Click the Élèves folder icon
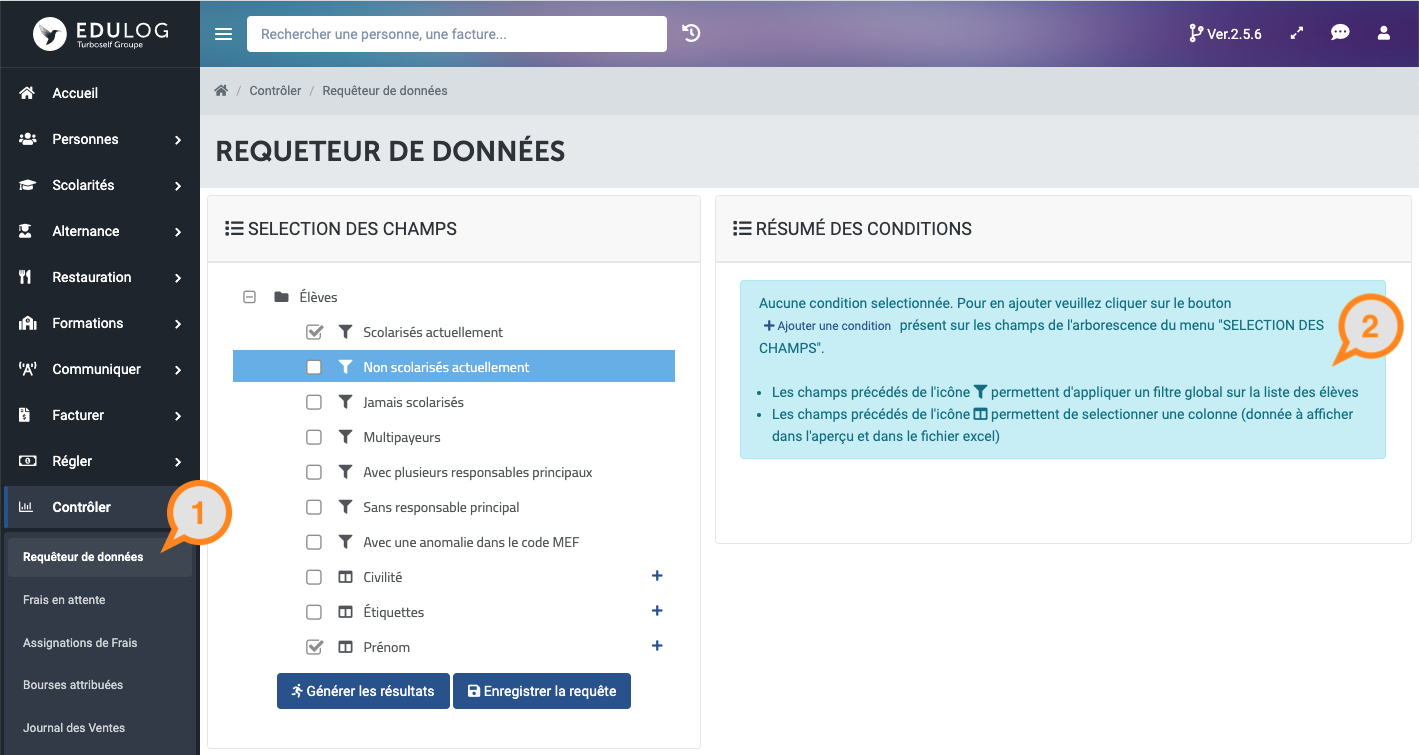Viewport: 1419px width, 755px height. (x=282, y=297)
